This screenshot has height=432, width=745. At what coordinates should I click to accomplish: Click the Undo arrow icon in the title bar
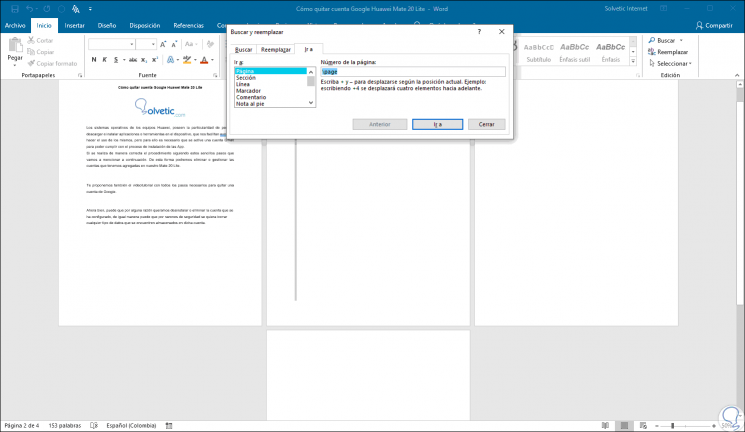[29, 9]
